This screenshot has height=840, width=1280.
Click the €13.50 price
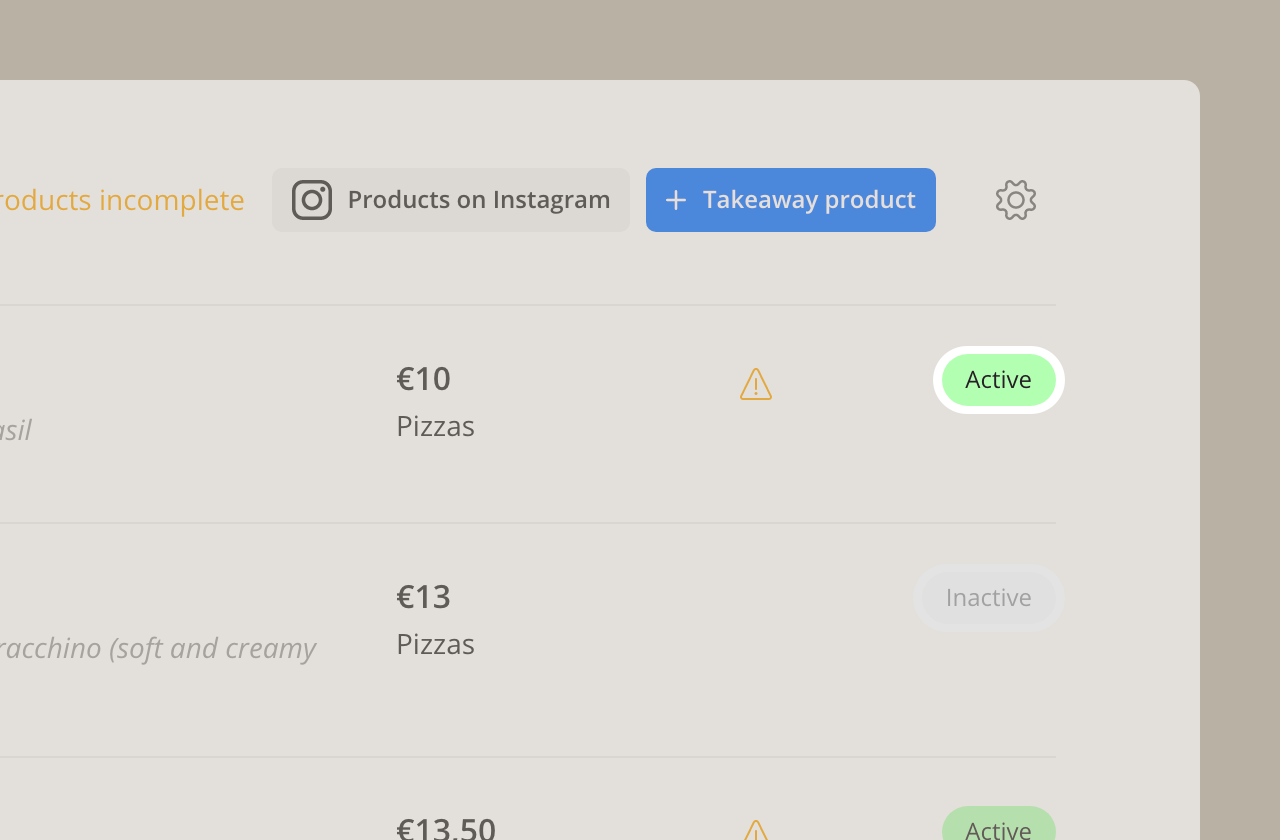pos(446,827)
